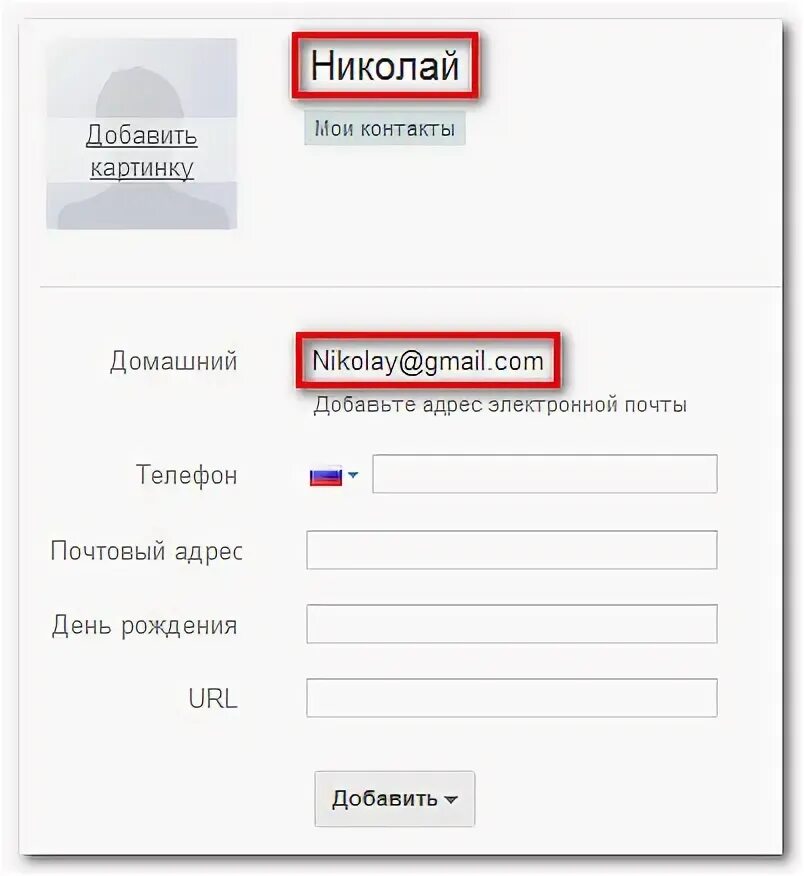Click the Мои контакты group label
Viewport: 804px width, 876px height.
[384, 128]
